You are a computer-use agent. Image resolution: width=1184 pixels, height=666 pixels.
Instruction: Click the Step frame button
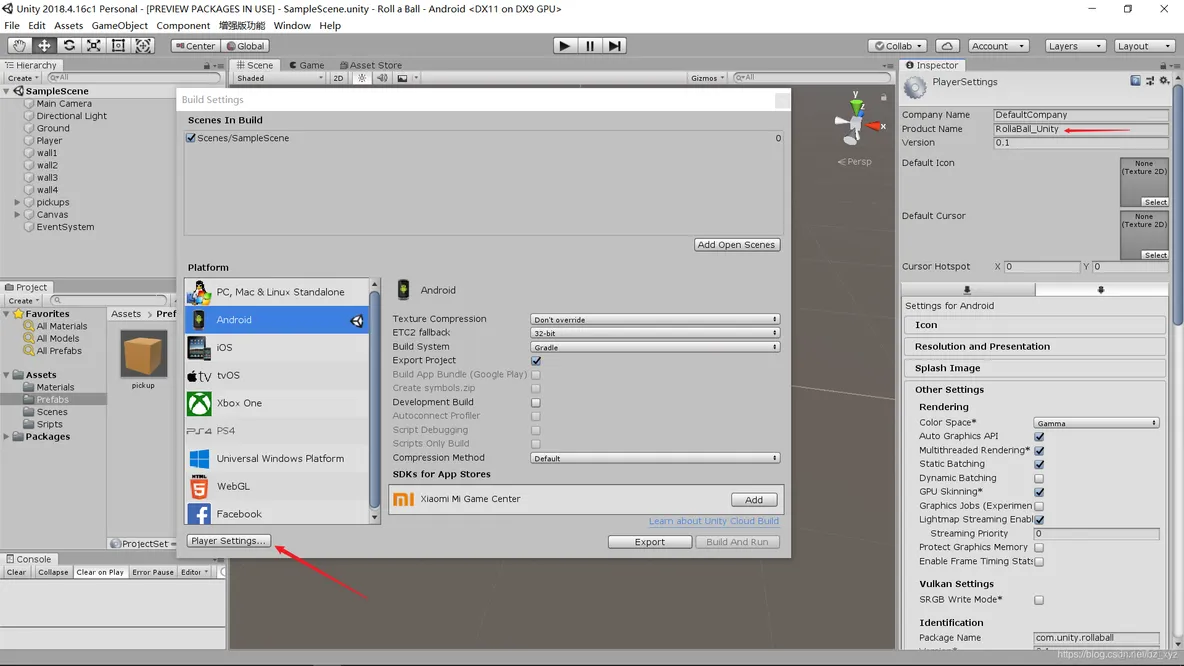coord(615,46)
